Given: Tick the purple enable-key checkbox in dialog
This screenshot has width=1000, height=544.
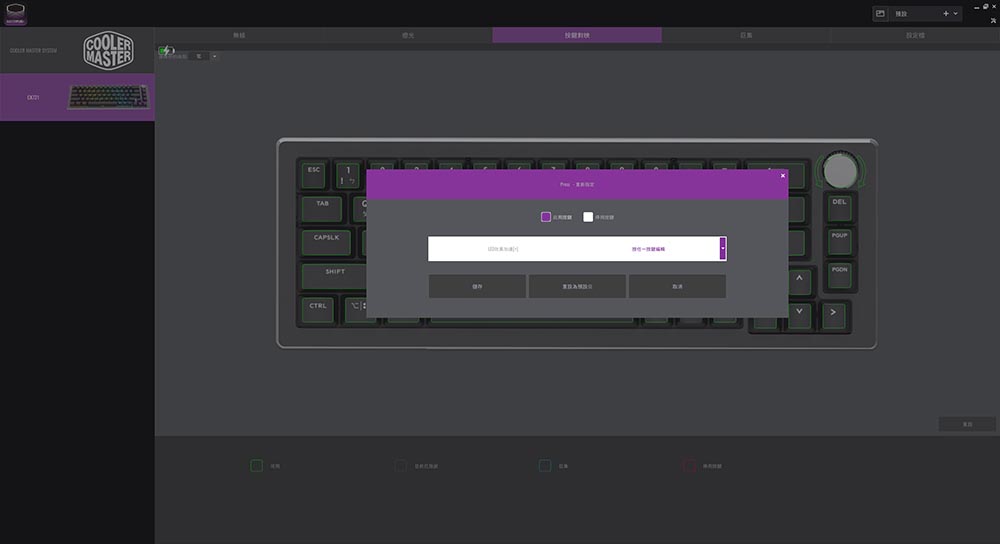Looking at the screenshot, I should (546, 217).
